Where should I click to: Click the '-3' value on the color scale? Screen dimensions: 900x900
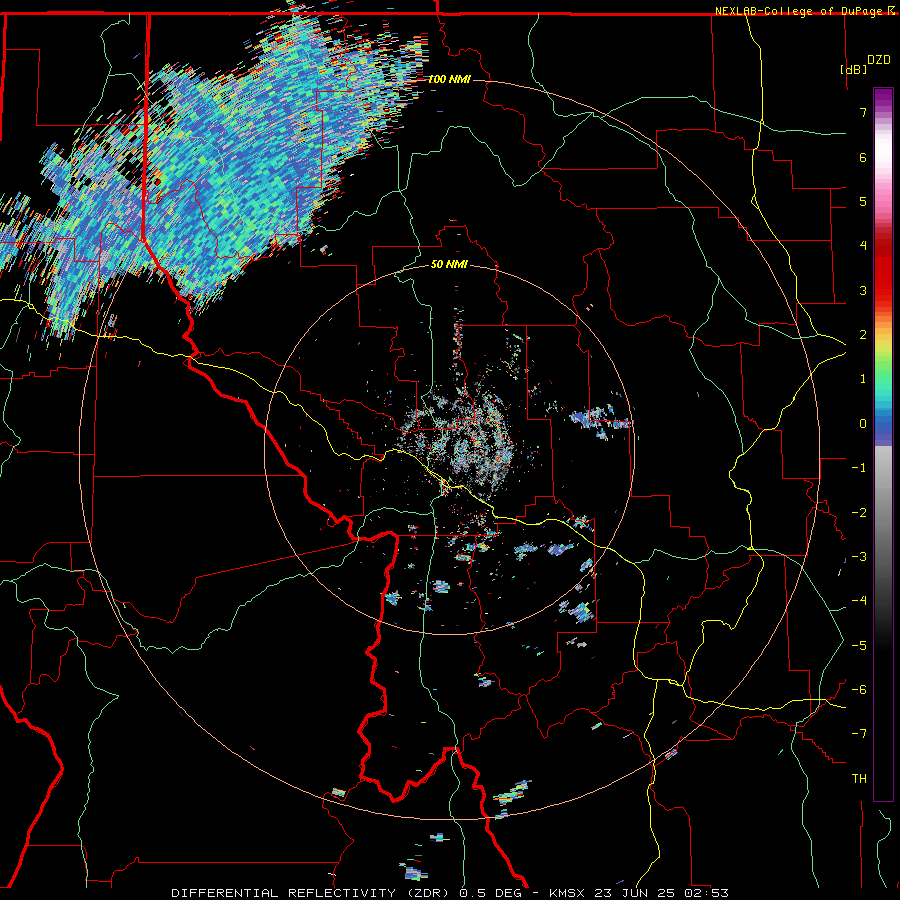coord(859,557)
